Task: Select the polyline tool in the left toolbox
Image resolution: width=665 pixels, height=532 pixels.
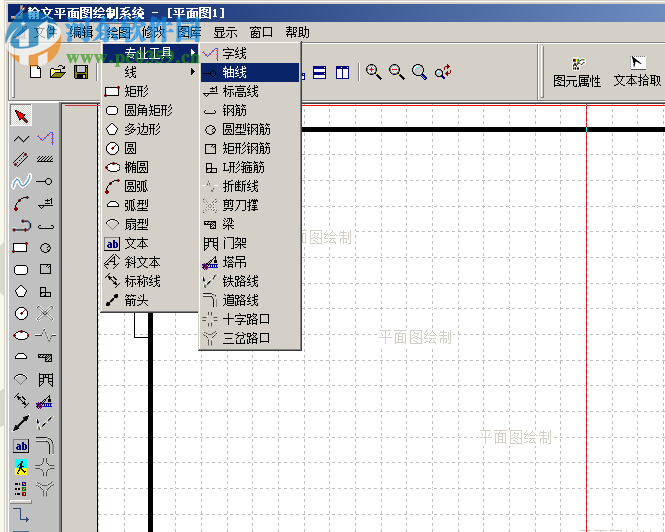Action: click(21, 138)
